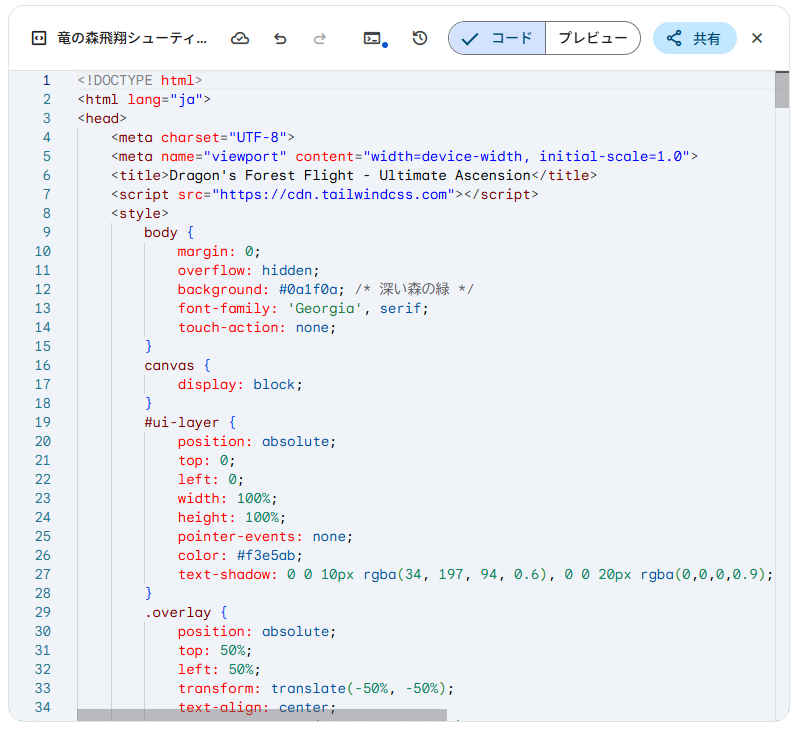Click the vertical scrollbar thumb

[x=782, y=90]
